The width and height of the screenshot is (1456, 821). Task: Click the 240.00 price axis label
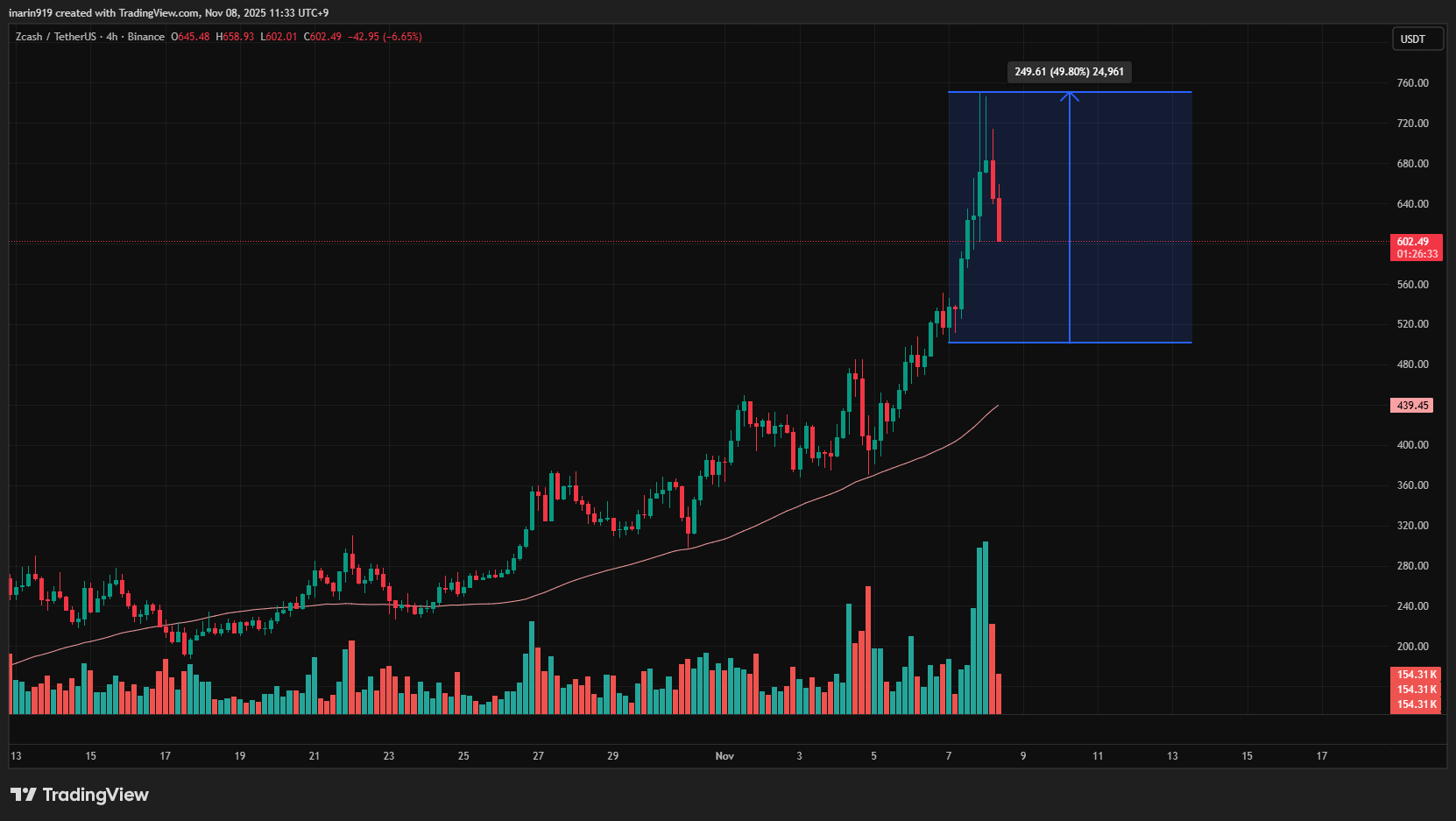tap(1412, 606)
